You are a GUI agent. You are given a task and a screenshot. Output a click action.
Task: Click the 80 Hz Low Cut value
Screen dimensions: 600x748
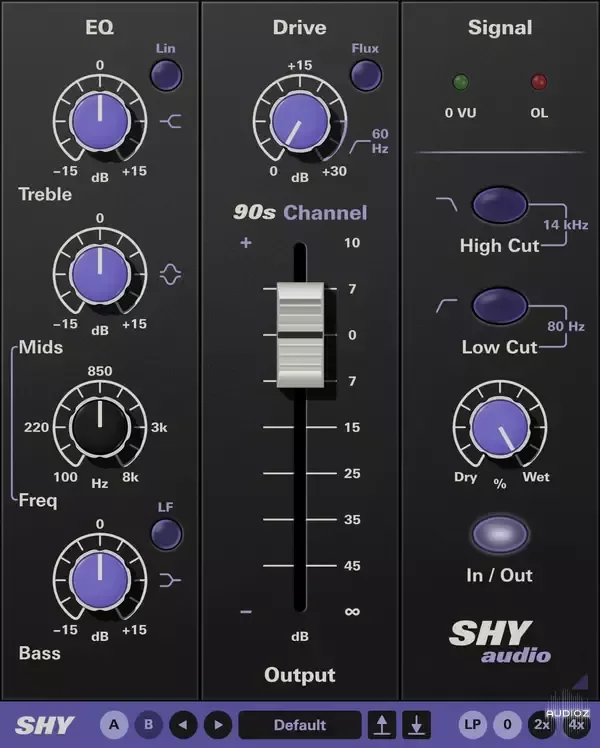(566, 326)
